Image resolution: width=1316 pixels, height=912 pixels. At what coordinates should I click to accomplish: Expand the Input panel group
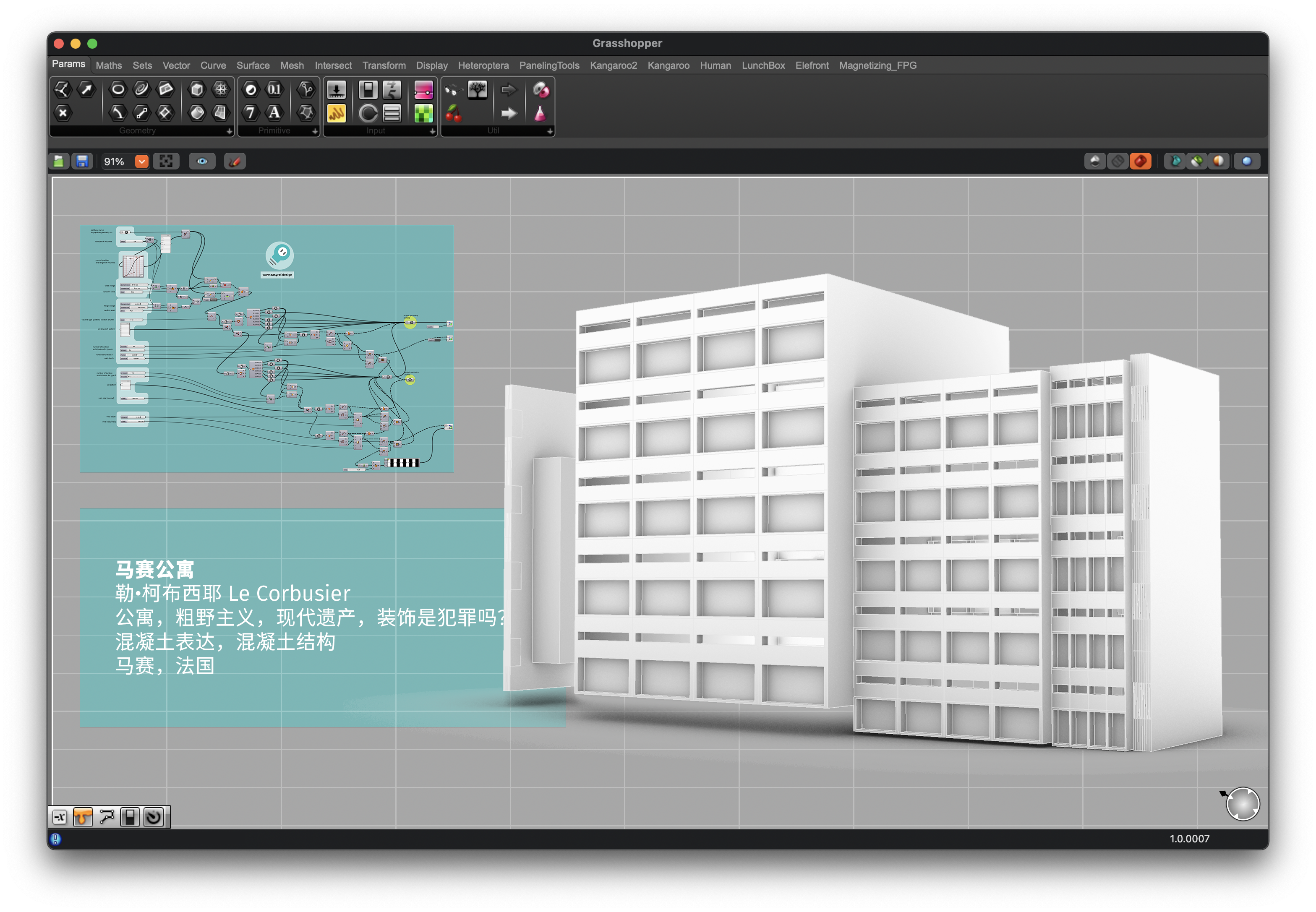(432, 131)
